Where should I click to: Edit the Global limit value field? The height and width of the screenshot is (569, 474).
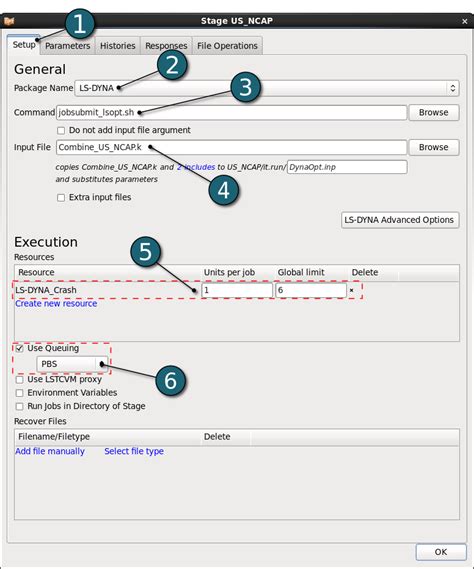[311, 290]
